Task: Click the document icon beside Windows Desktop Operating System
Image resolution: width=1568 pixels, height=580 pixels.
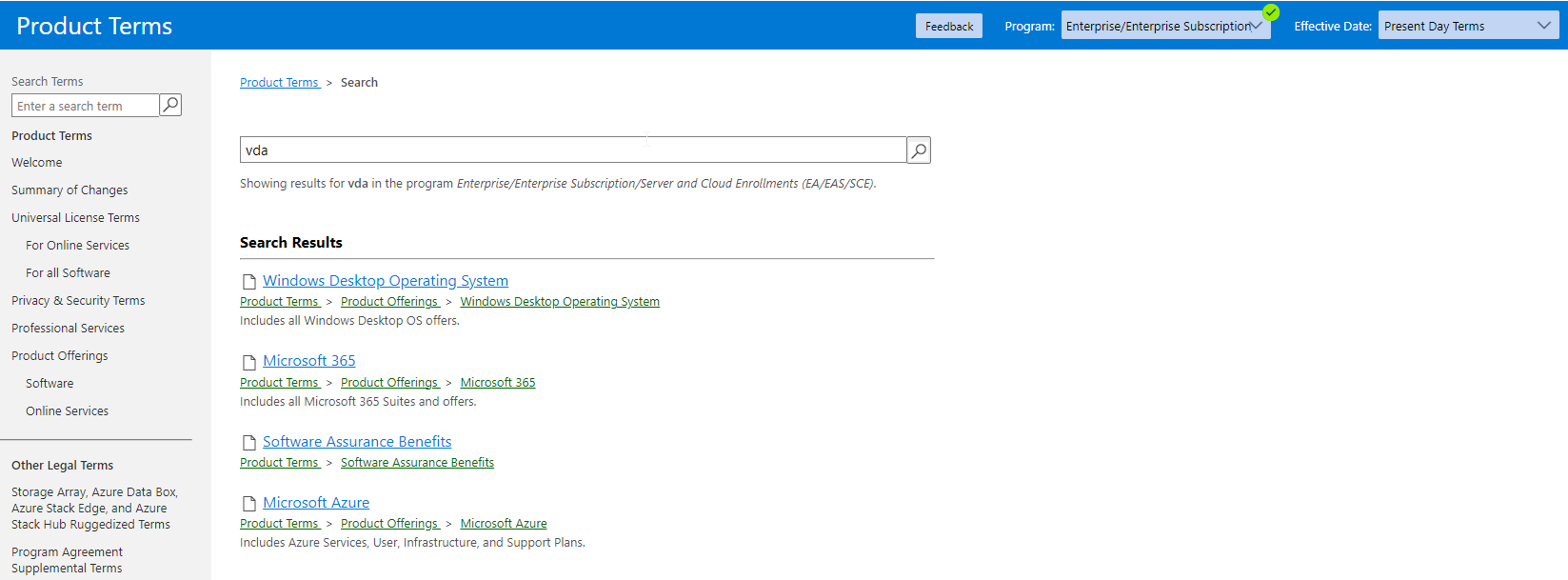Action: 249,282
